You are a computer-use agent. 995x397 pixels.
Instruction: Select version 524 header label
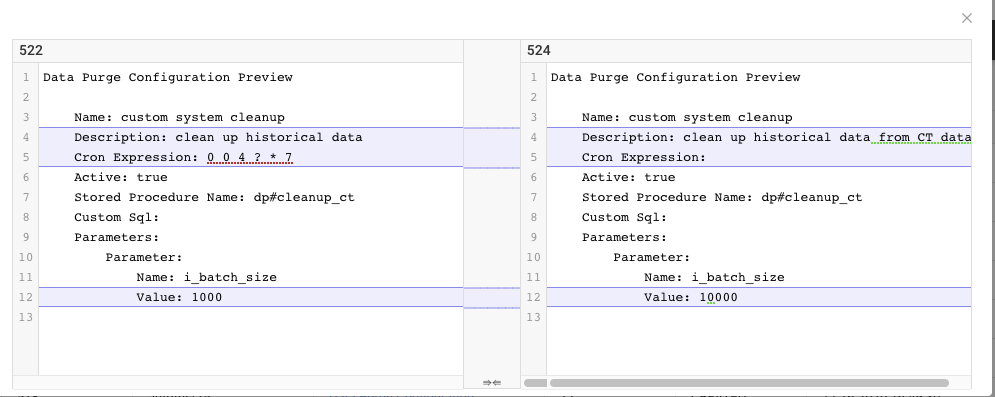pyautogui.click(x=539, y=51)
